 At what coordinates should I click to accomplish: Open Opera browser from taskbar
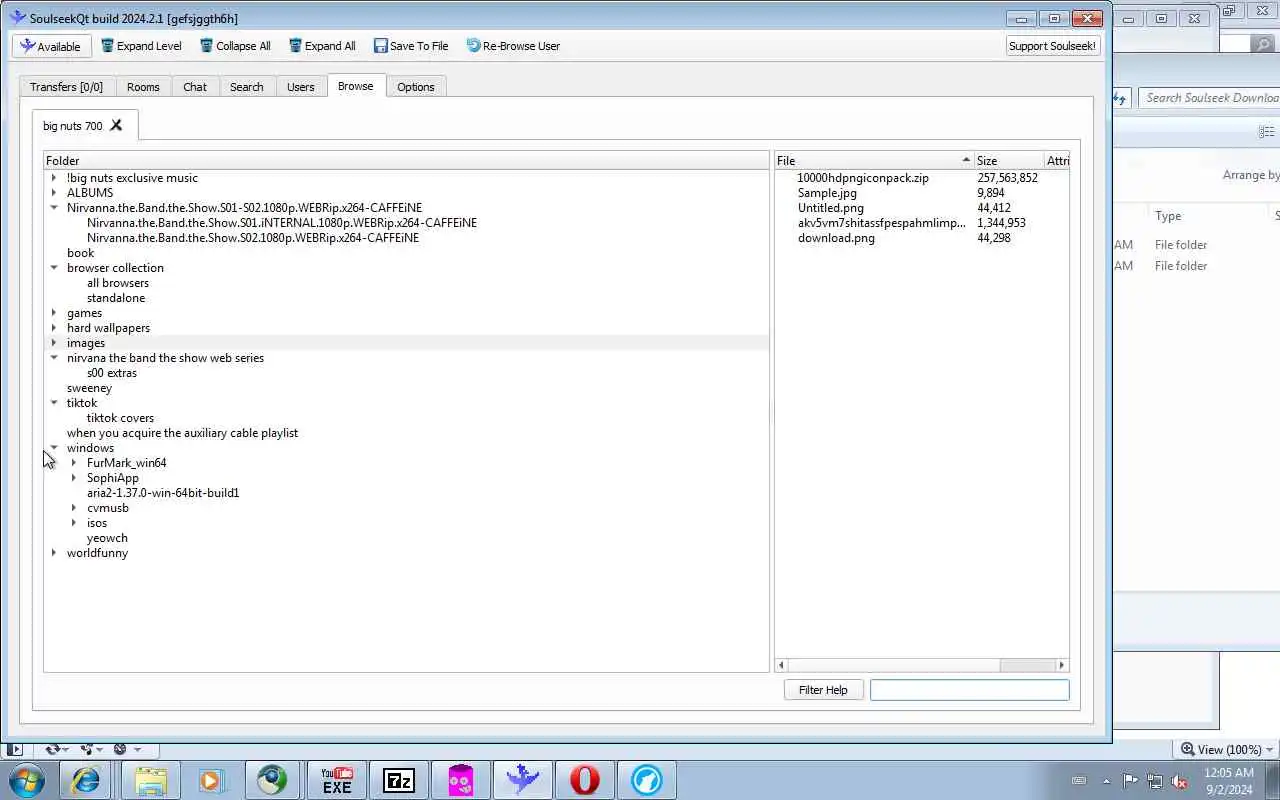point(585,780)
